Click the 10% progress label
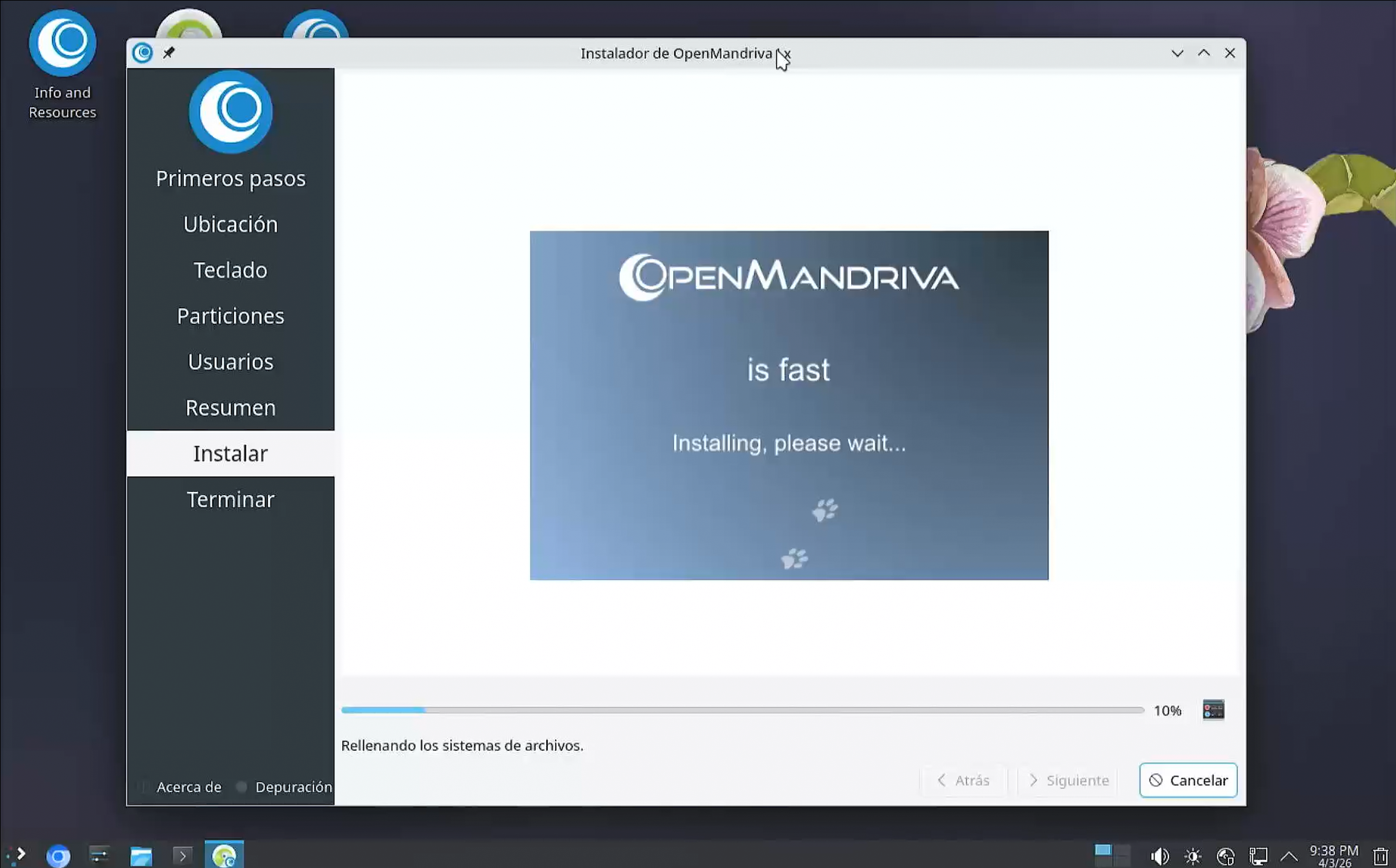The height and width of the screenshot is (868, 1396). click(1167, 710)
